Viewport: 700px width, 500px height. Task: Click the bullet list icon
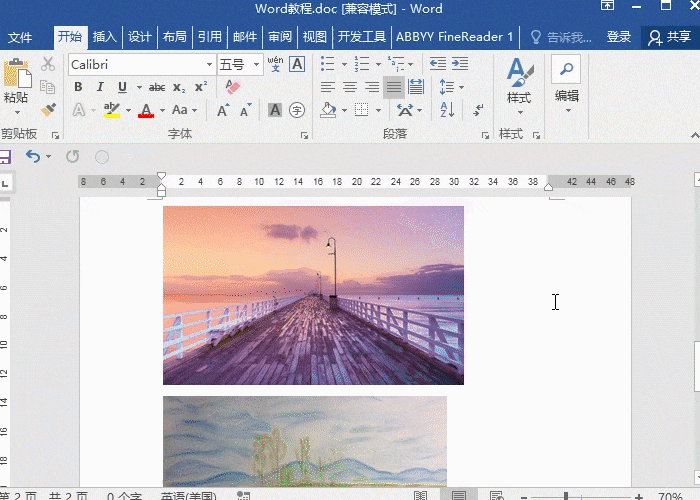(328, 64)
